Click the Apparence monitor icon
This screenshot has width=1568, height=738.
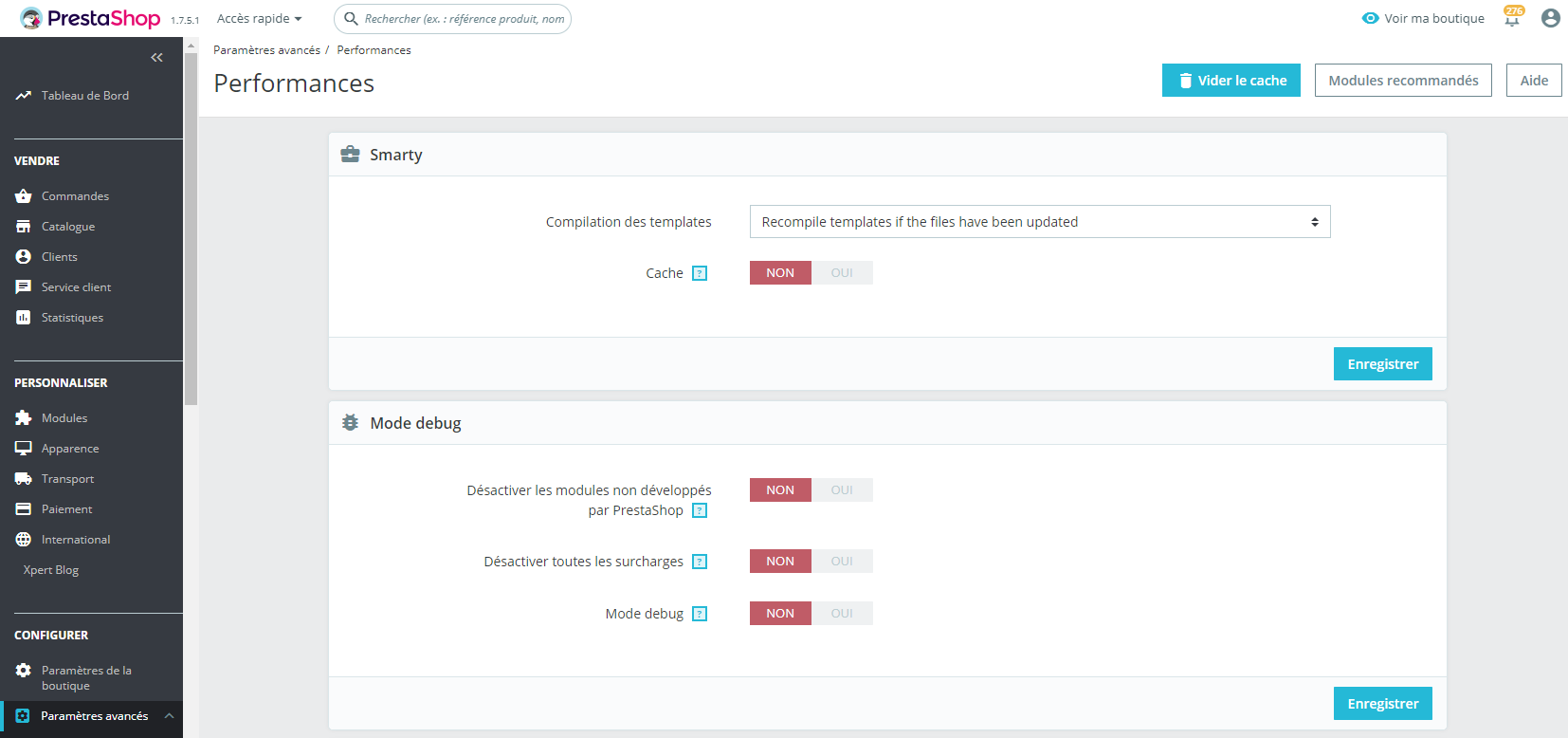(x=24, y=449)
